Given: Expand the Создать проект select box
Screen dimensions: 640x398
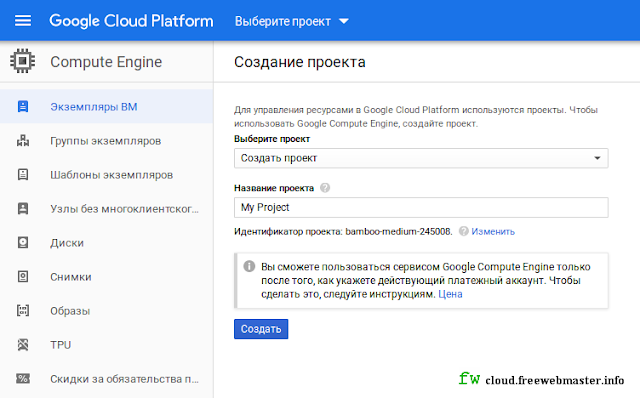Looking at the screenshot, I should pyautogui.click(x=421, y=158).
